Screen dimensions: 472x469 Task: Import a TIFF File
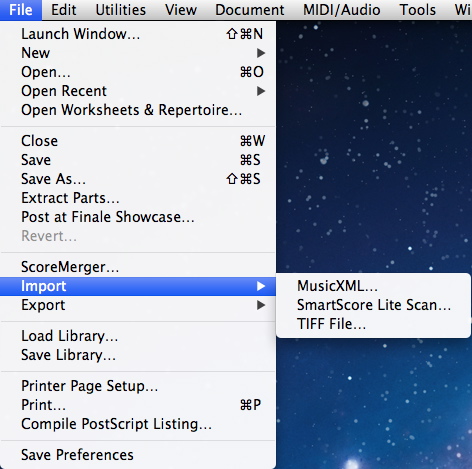[373, 324]
